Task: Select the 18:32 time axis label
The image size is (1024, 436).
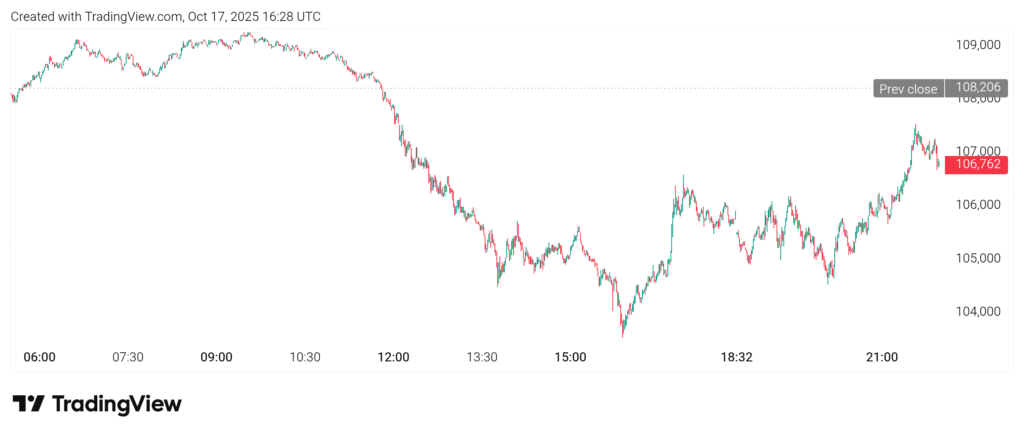Action: pyautogui.click(x=737, y=357)
